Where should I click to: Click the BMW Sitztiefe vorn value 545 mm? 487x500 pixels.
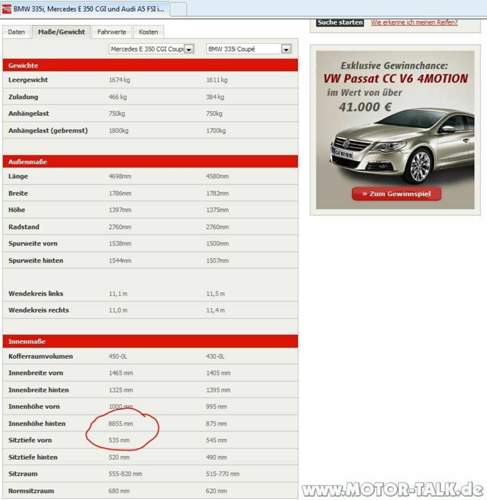(216, 440)
